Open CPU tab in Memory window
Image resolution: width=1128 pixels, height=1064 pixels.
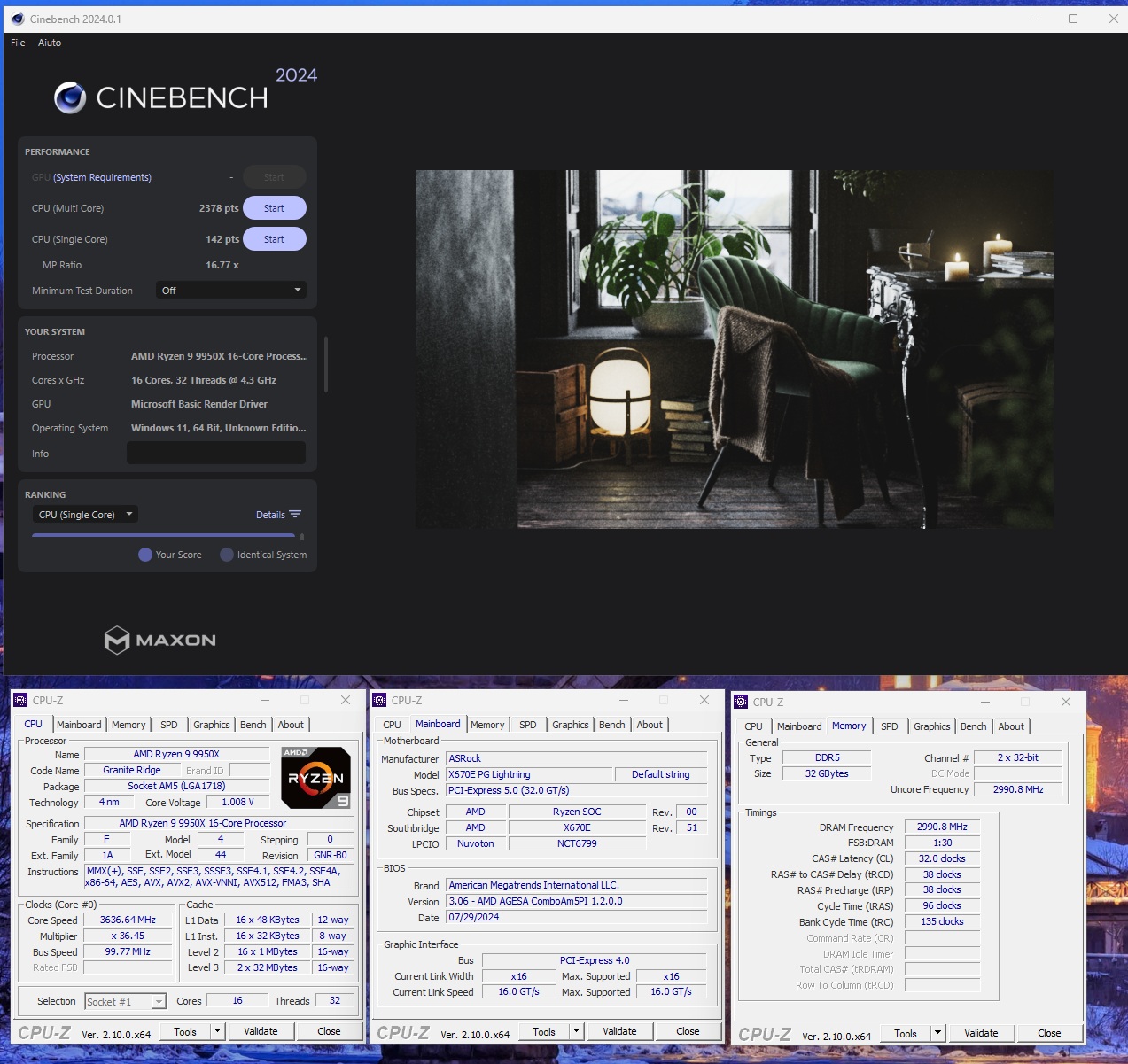pyautogui.click(x=753, y=726)
